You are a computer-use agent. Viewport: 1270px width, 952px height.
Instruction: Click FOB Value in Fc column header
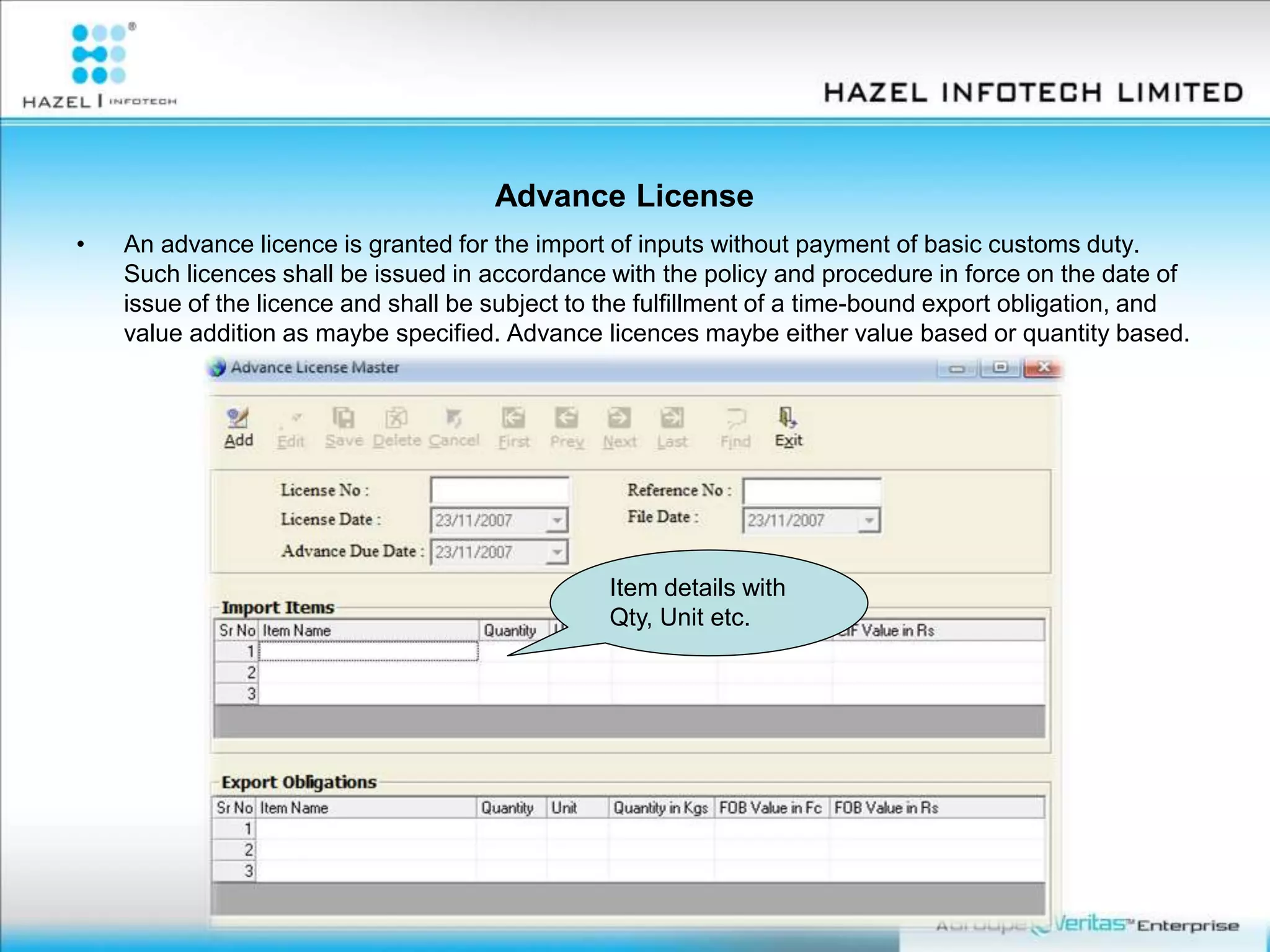(771, 808)
